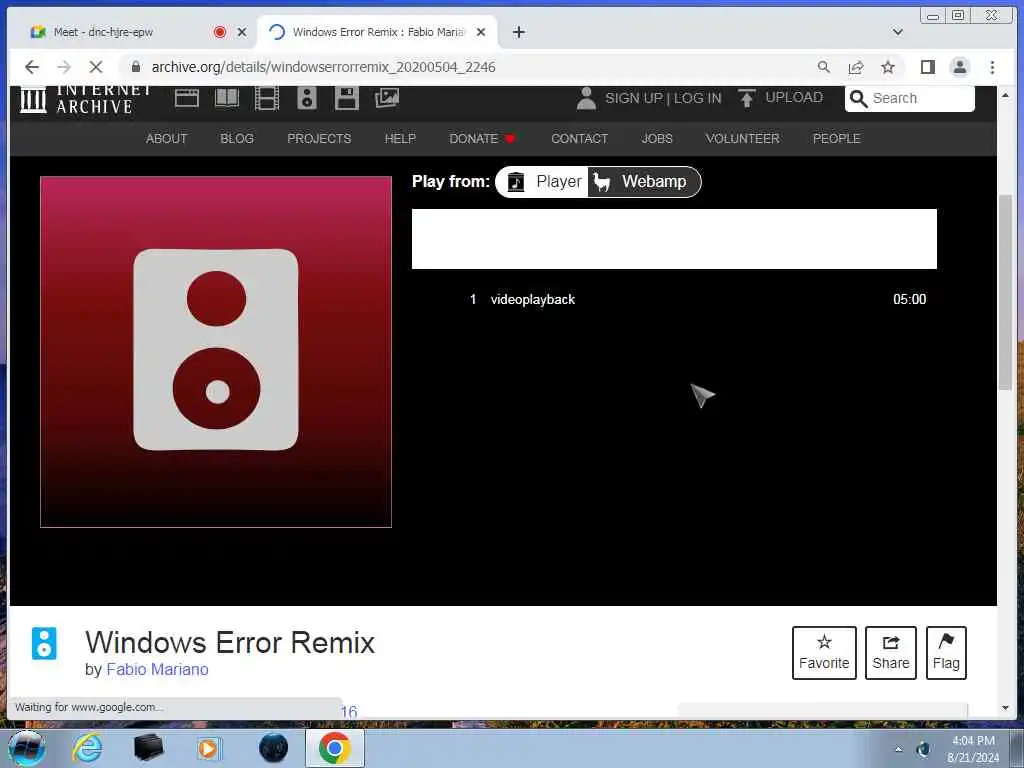Open the Internet Archive web (Wayback) icon
The width and height of the screenshot is (1024, 768).
pos(187,98)
